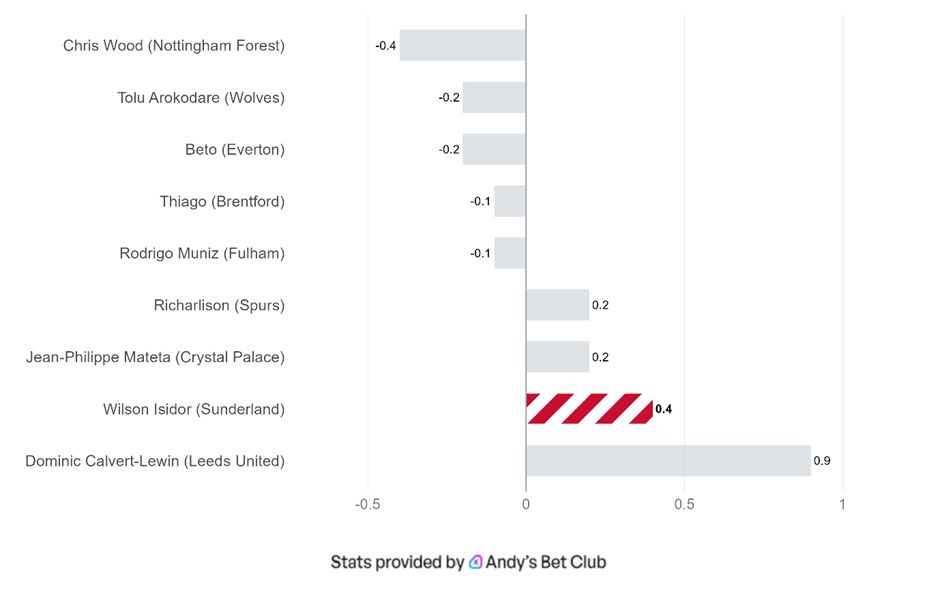Click the "Stats provided by" text
Image resolution: width=940 pixels, height=598 pixels.
pyautogui.click(x=397, y=562)
